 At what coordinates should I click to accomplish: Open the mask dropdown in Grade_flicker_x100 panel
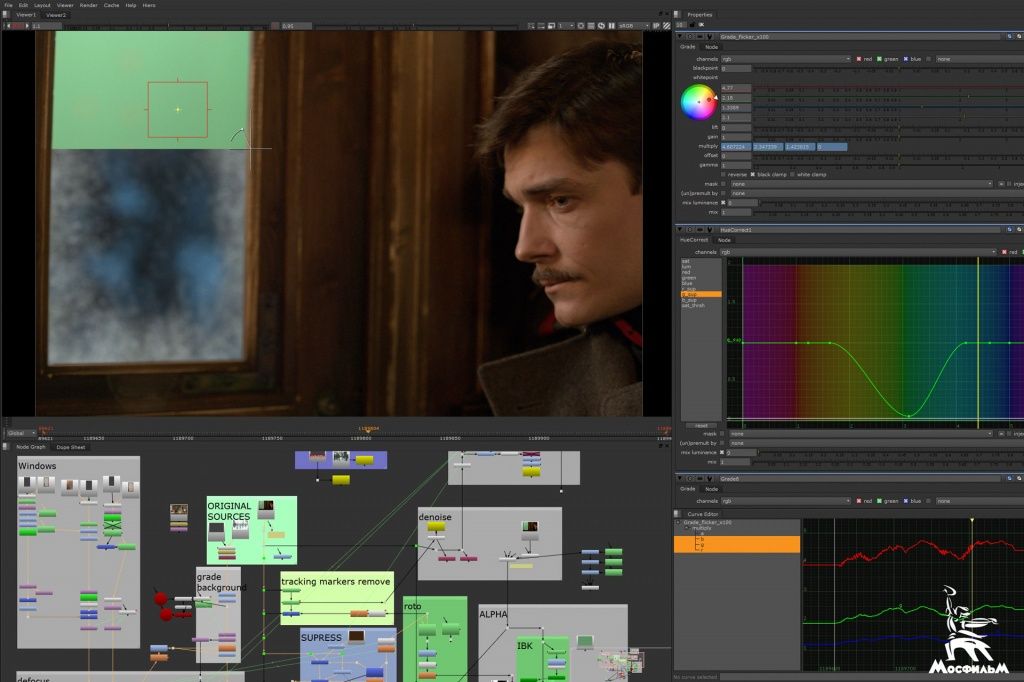[861, 184]
